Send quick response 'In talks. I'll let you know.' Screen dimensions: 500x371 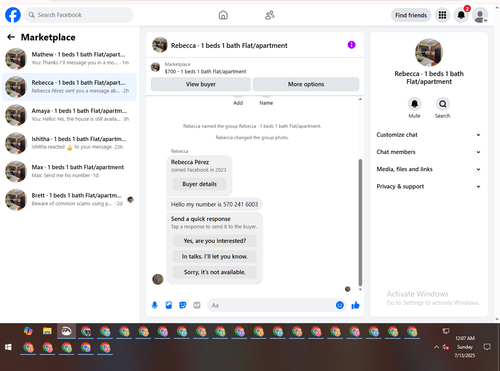pyautogui.click(x=215, y=256)
